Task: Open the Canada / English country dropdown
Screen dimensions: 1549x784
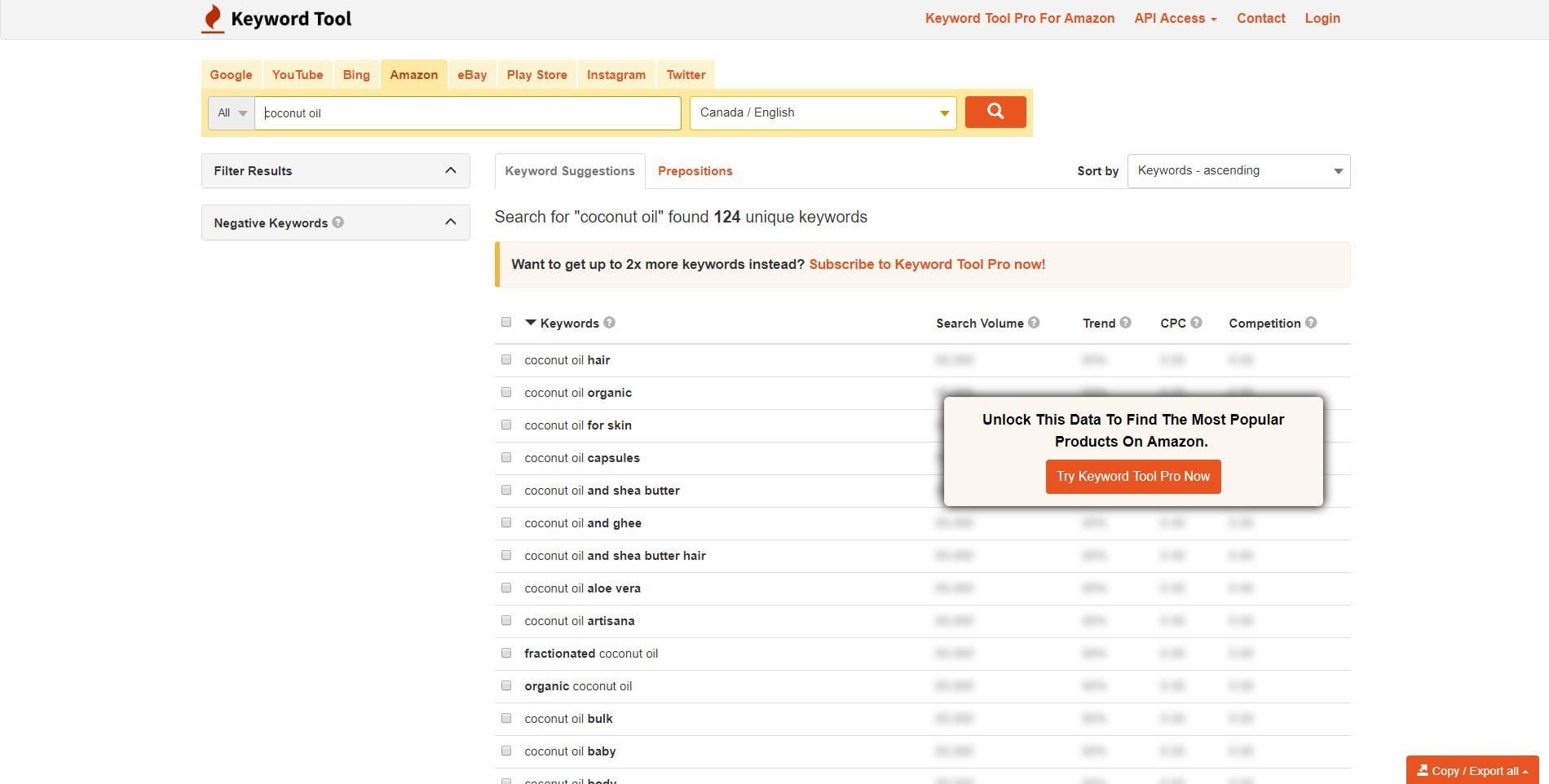Action: tap(823, 113)
